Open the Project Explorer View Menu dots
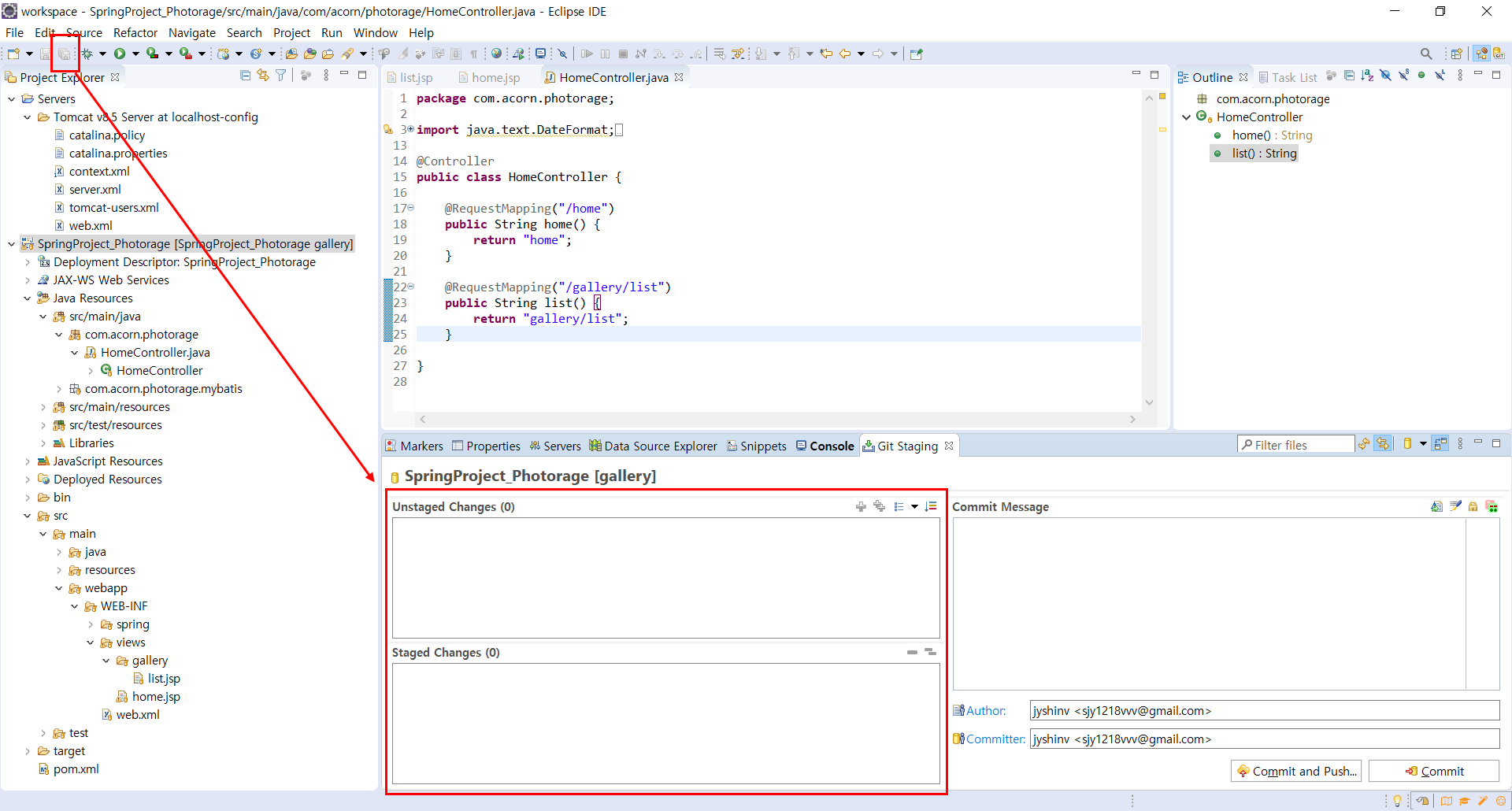 (x=326, y=76)
